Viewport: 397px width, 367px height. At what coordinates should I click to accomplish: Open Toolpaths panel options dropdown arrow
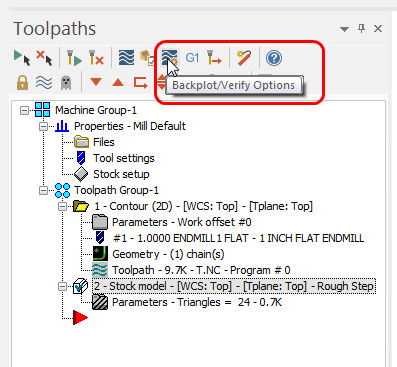coord(344,29)
